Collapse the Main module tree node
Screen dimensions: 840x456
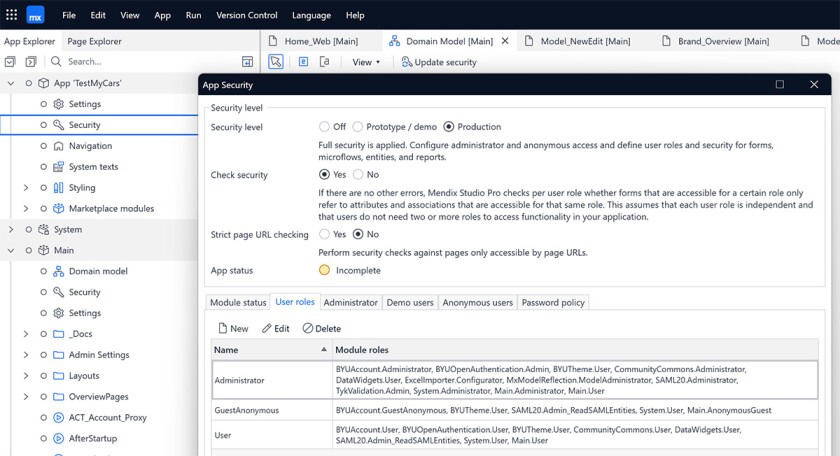coord(11,250)
